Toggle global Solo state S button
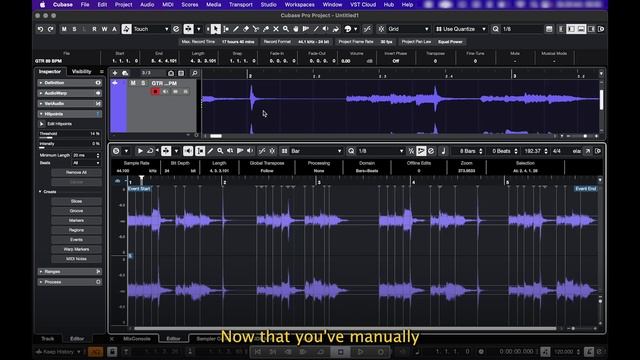640x360 pixels. (74, 29)
